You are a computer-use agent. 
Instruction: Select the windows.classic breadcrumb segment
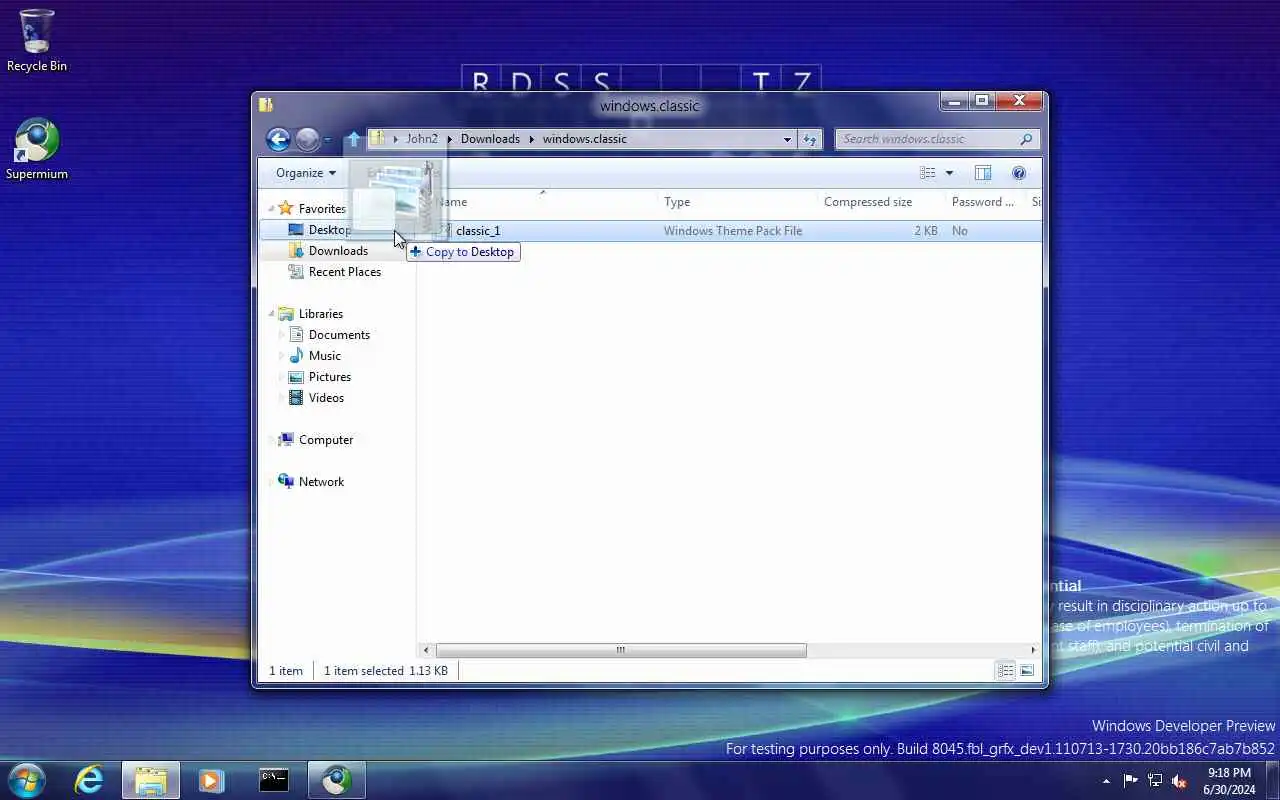(584, 139)
